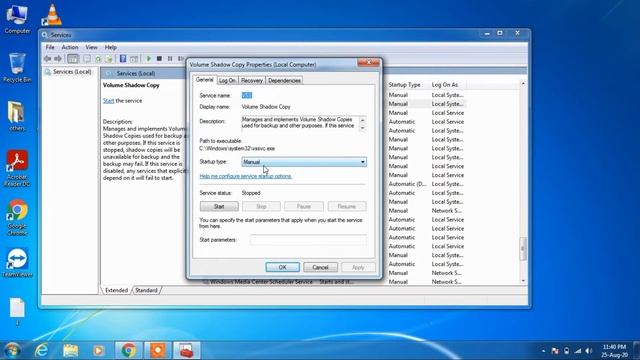The width and height of the screenshot is (640, 360).
Task: Open Windows Explorer from taskbar
Action: point(71,350)
